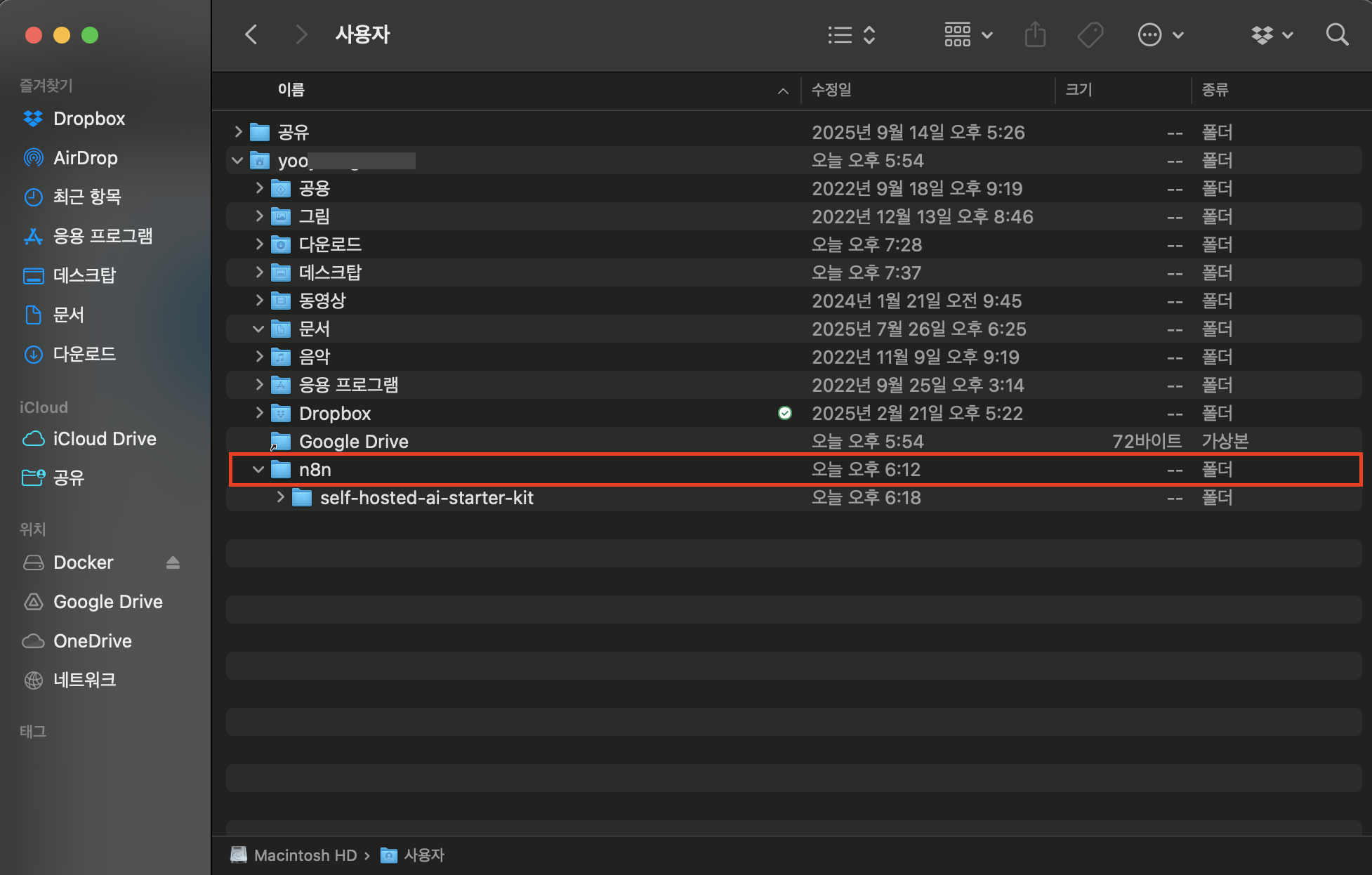Expand the self-hosted-ai-starter-kit folder
The width and height of the screenshot is (1372, 875).
280,497
